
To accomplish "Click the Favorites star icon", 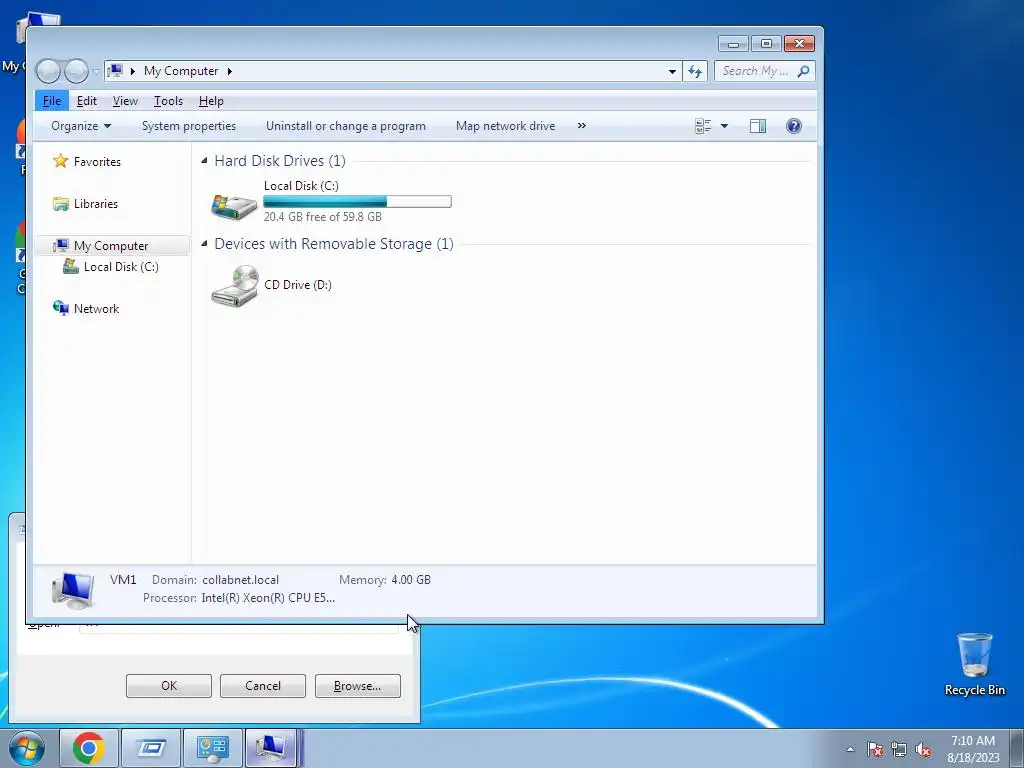I will 61,161.
